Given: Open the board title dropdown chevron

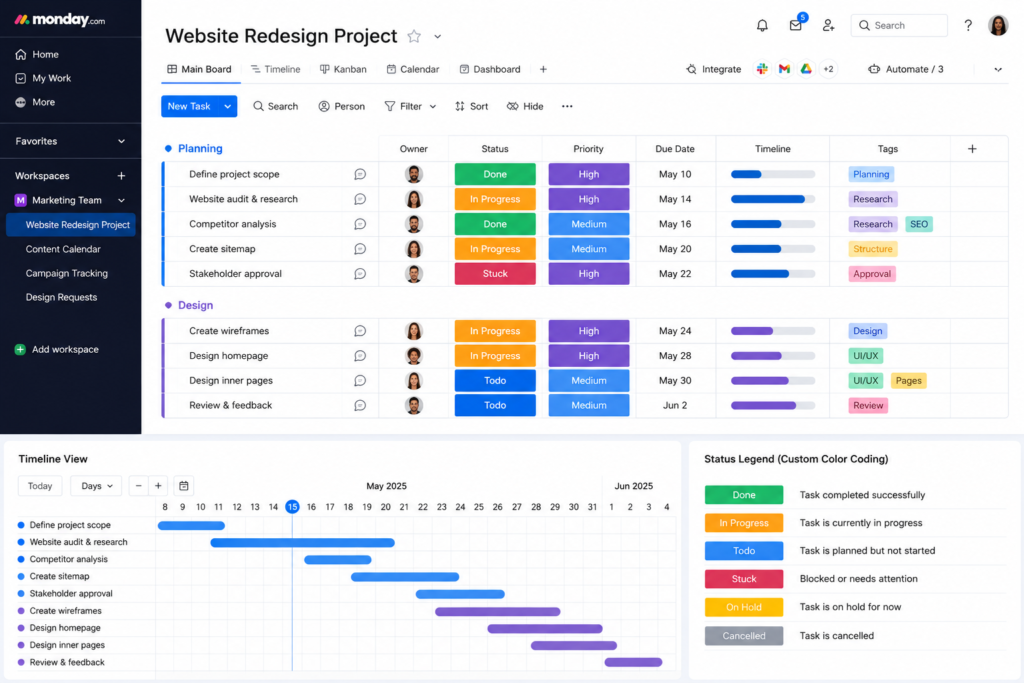Looking at the screenshot, I should 438,37.
